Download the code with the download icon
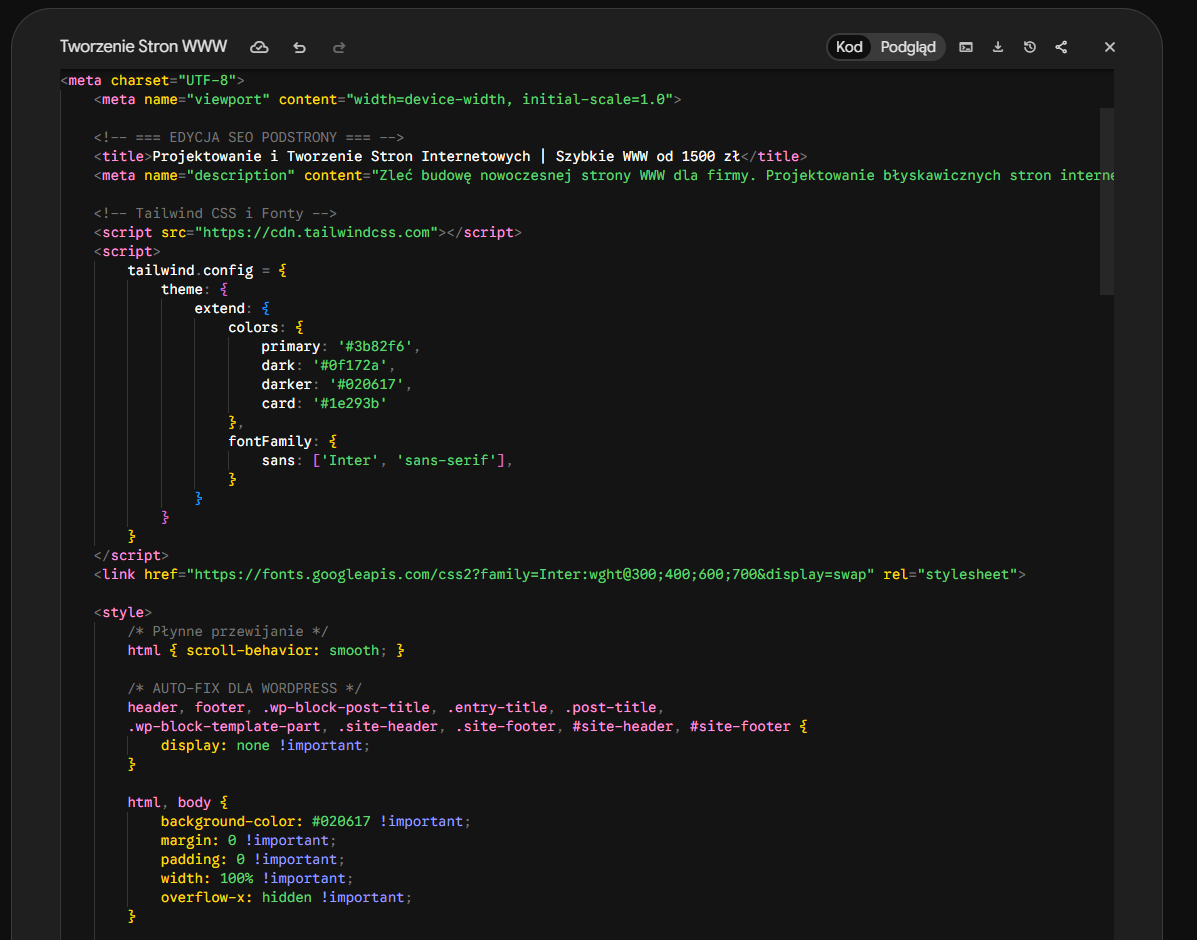This screenshot has width=1197, height=940. point(998,47)
